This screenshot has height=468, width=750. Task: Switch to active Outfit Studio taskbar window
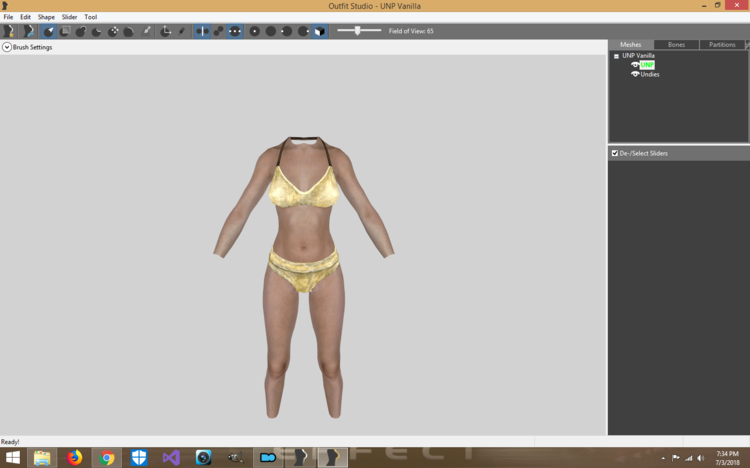pos(332,458)
